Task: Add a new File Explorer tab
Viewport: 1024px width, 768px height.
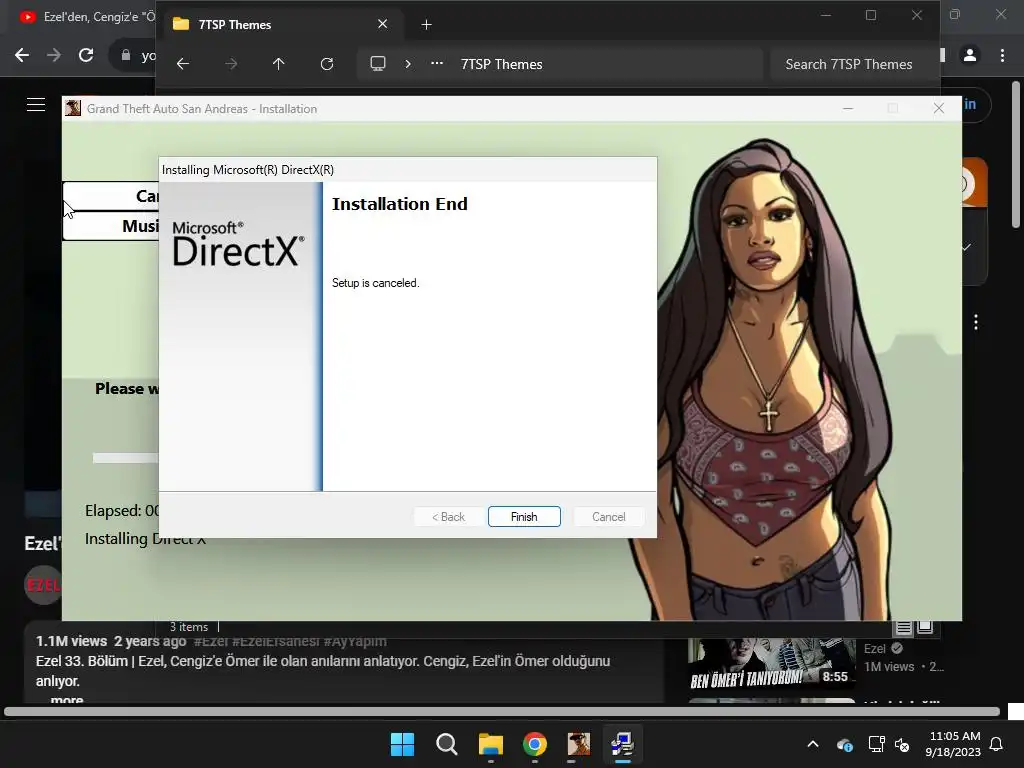Action: pyautogui.click(x=426, y=25)
